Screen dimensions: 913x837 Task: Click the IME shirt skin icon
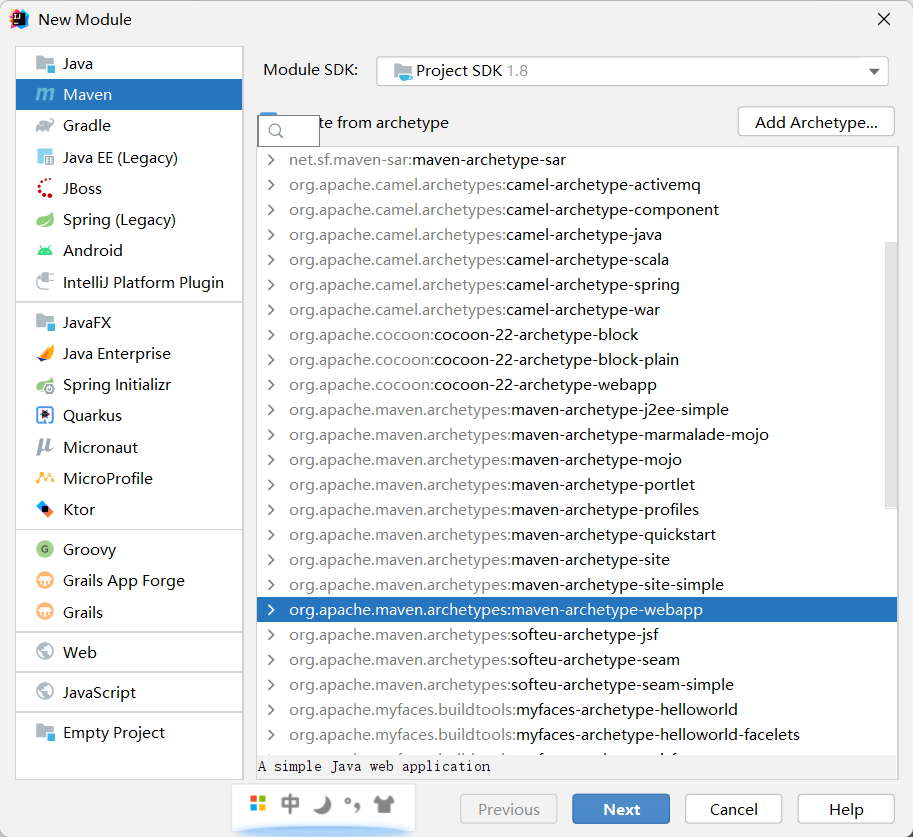[x=384, y=804]
